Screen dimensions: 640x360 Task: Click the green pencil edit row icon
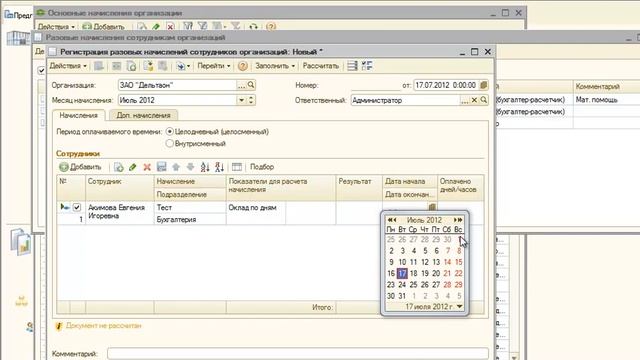pos(133,167)
